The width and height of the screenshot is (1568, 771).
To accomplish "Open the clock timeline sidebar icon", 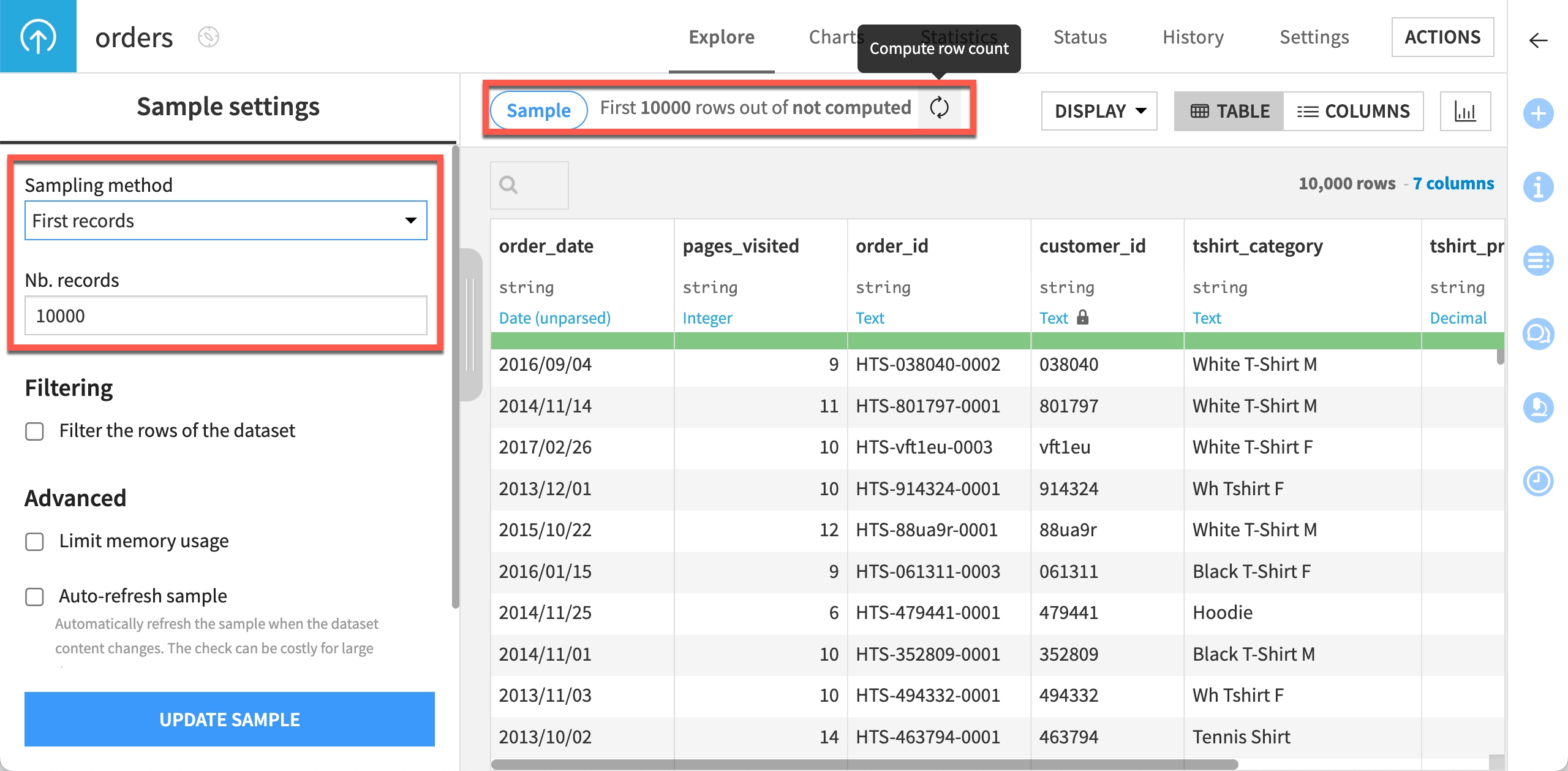I will (1538, 481).
